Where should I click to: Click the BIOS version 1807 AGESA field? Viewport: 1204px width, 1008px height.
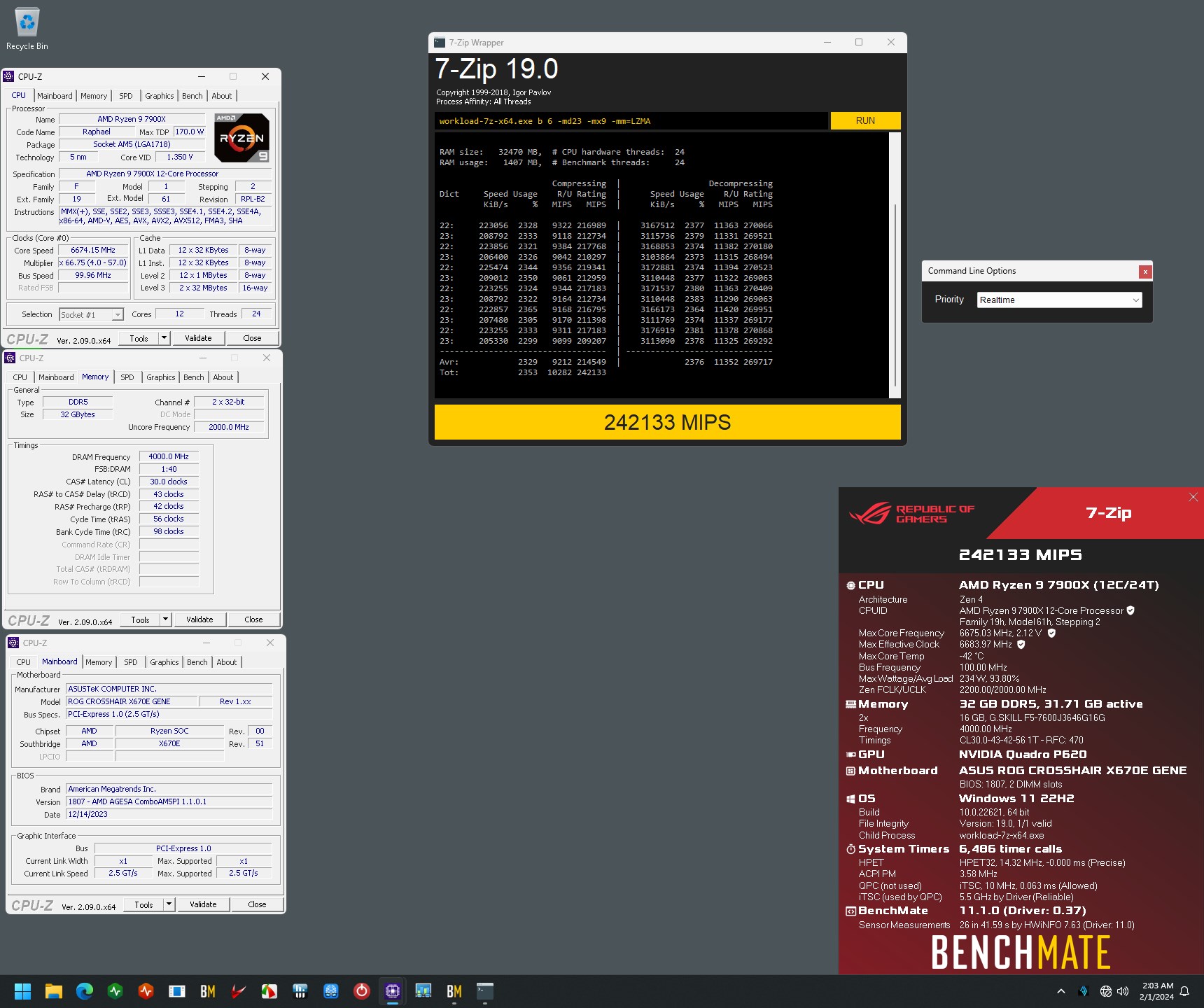pyautogui.click(x=169, y=802)
